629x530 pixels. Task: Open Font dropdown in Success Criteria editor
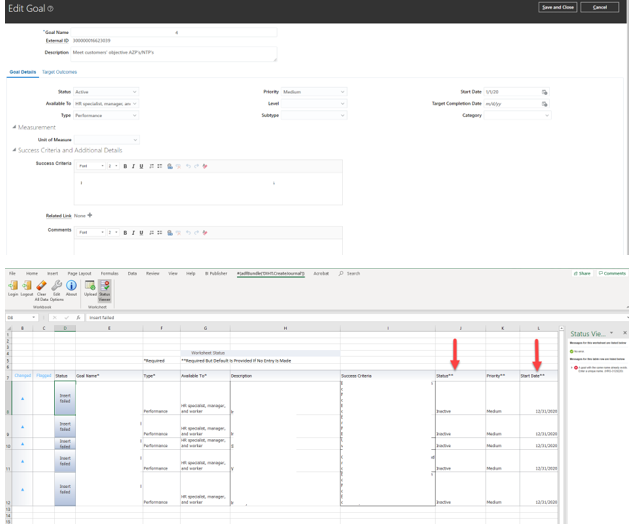(x=91, y=166)
